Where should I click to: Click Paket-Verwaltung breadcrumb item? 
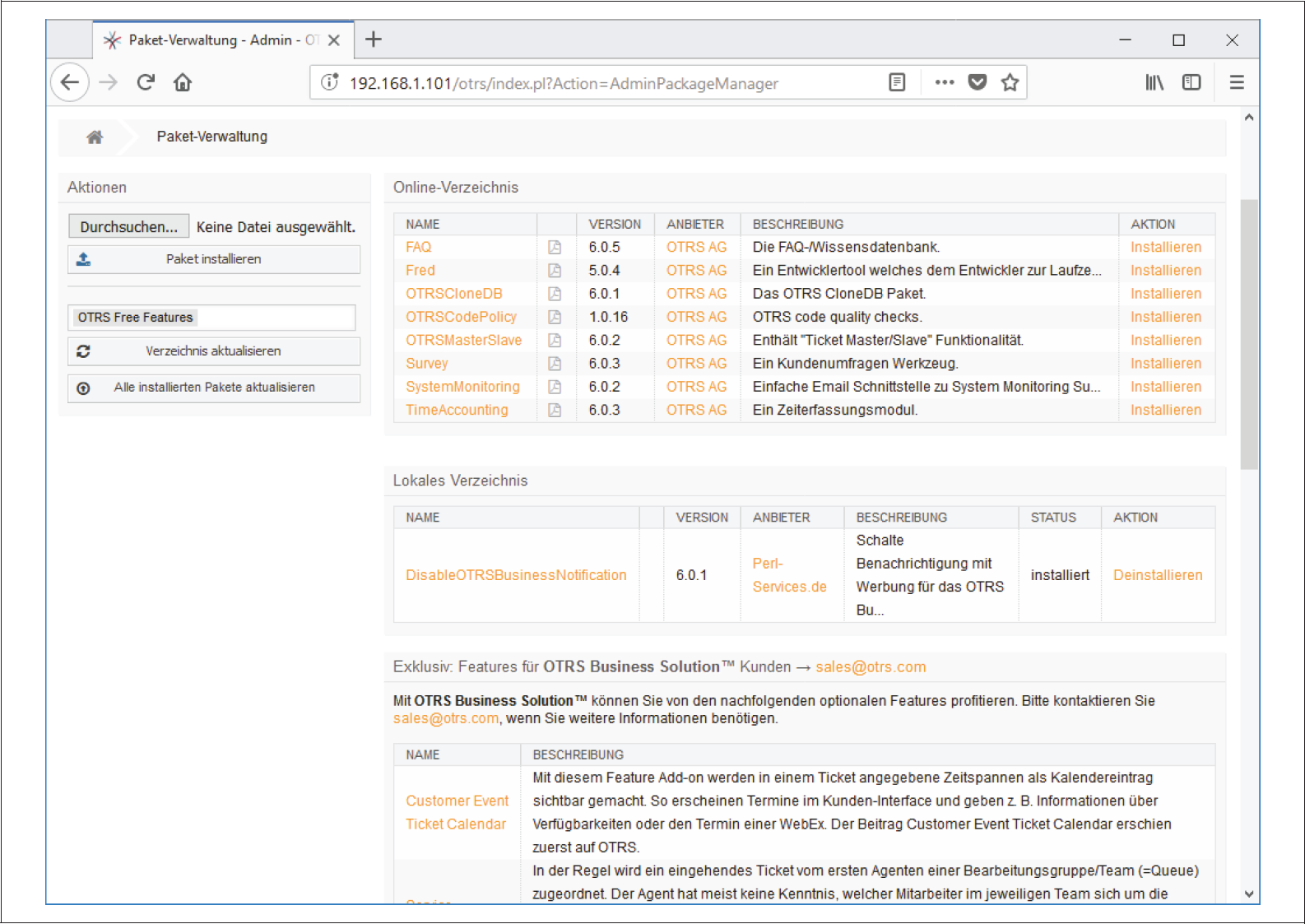pos(212,137)
